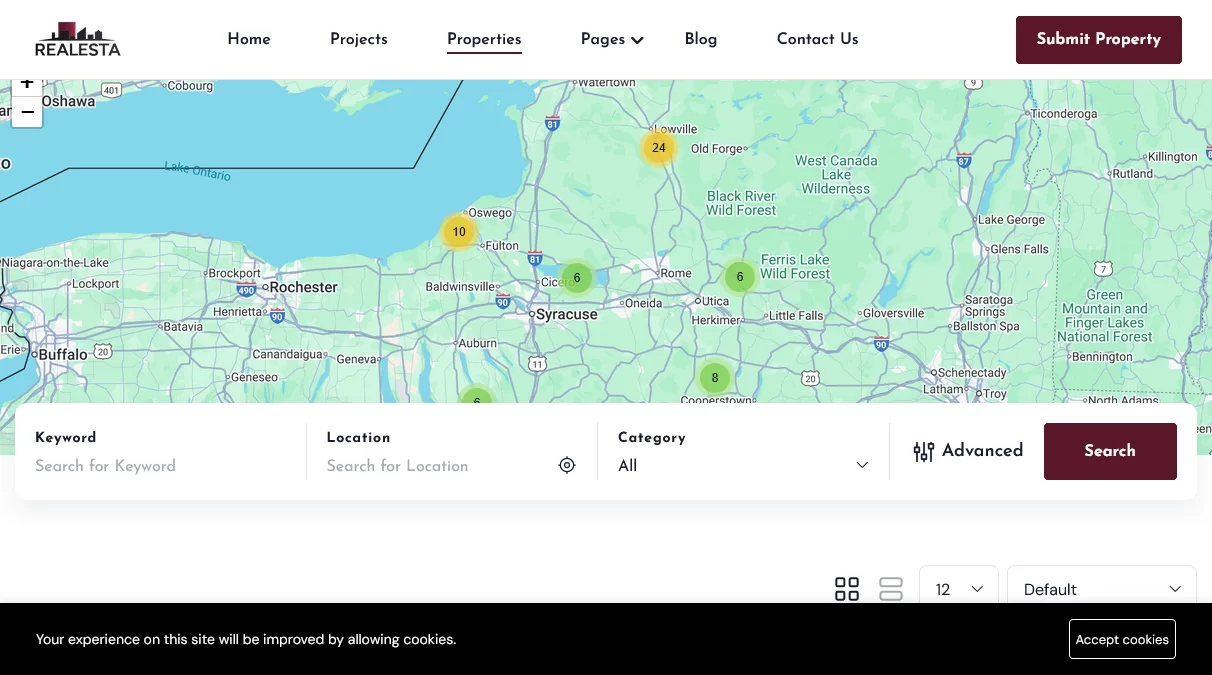Screen dimensions: 1212x675
Task: Go to the Projects menu item
Action: [359, 39]
